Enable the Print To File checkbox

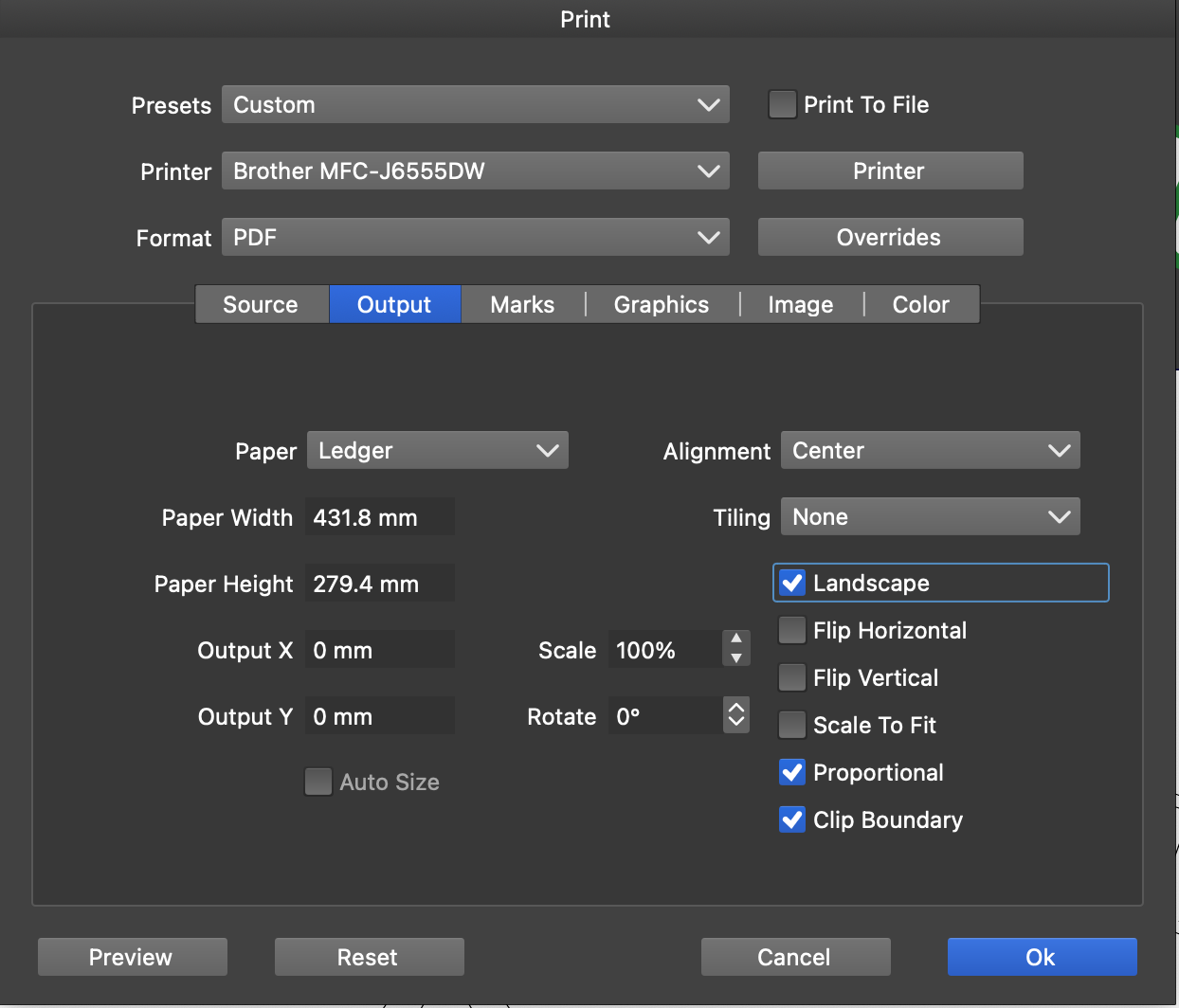click(x=782, y=105)
